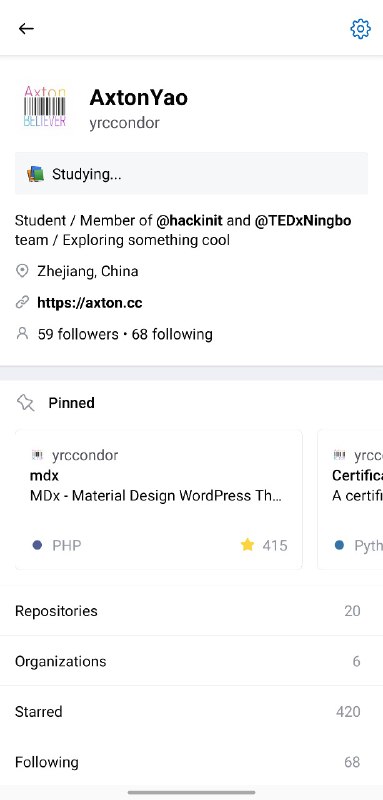Screen dimensions: 383x800
Task: Open the Organizations list row
Action: 191,661
